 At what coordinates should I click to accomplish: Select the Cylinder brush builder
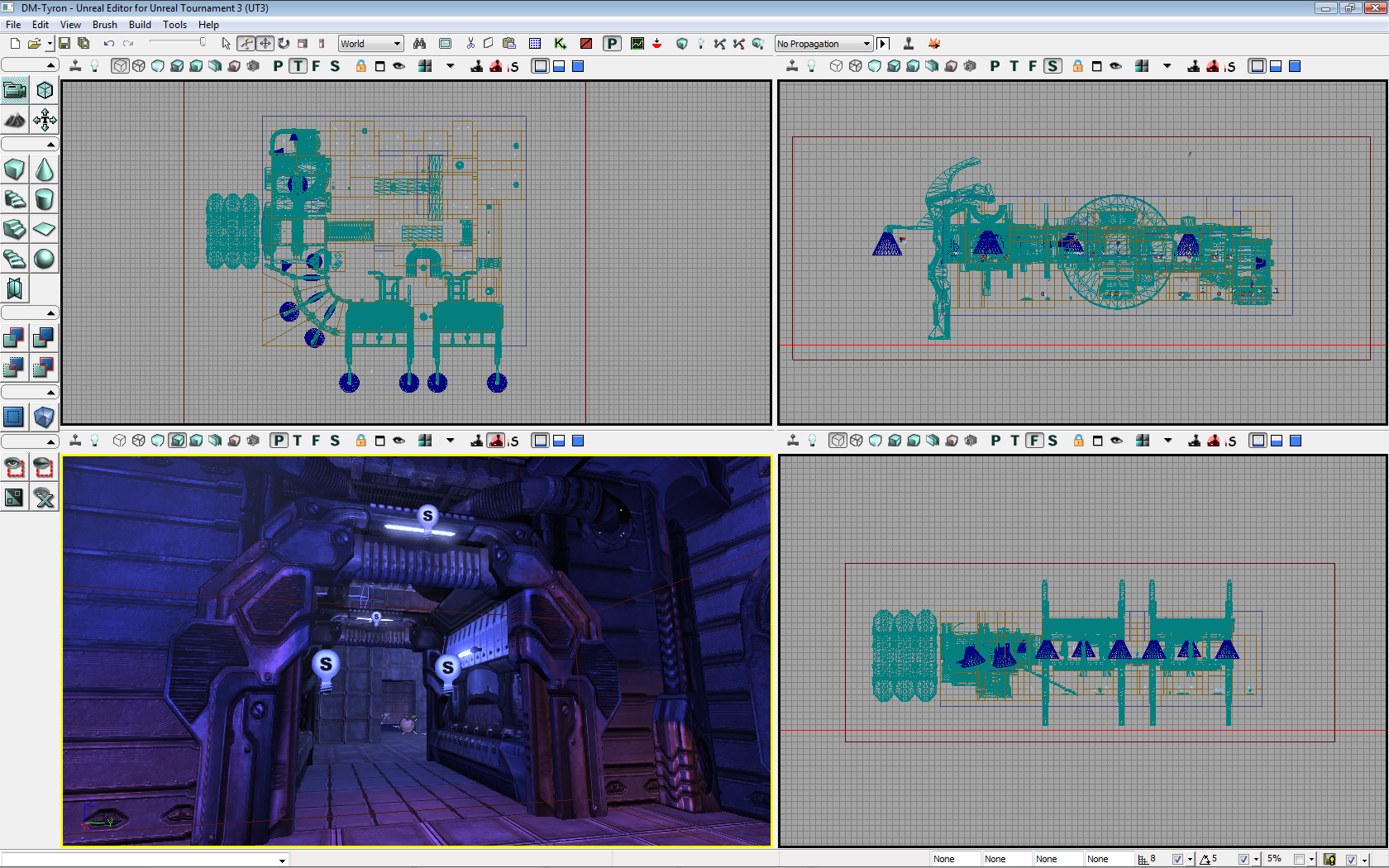[x=45, y=199]
